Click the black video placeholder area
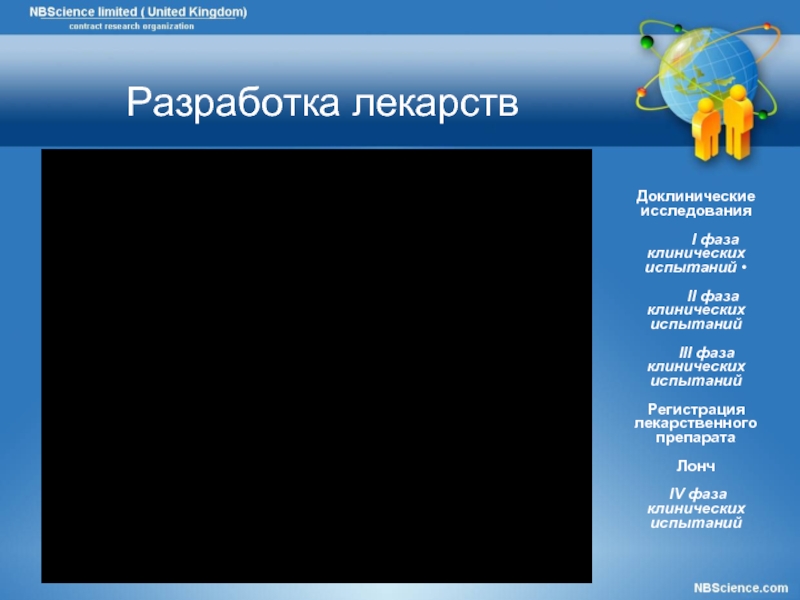This screenshot has width=800, height=600. (x=316, y=366)
